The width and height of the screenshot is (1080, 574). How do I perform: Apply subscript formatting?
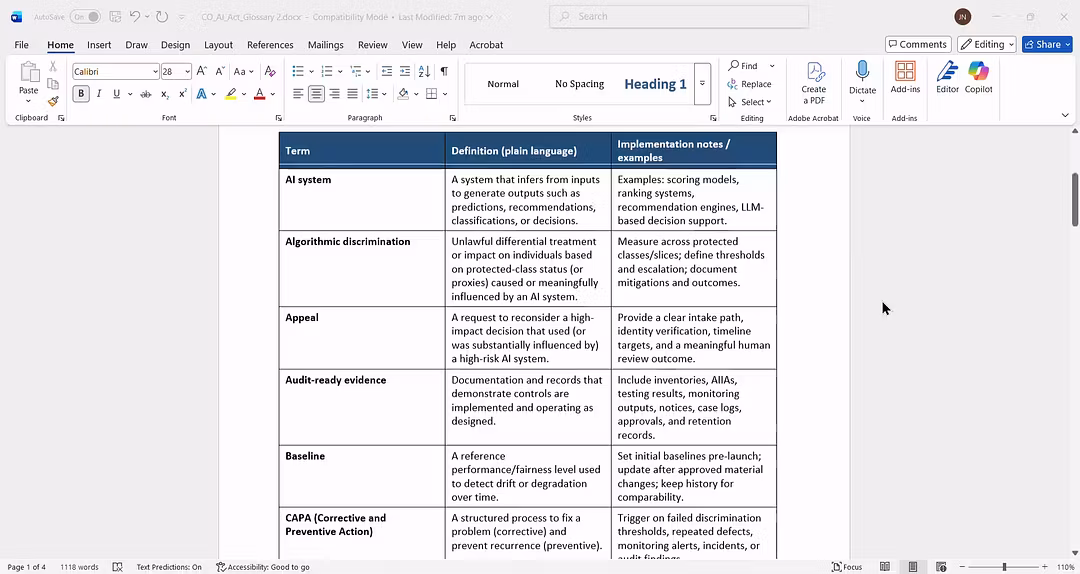point(165,94)
